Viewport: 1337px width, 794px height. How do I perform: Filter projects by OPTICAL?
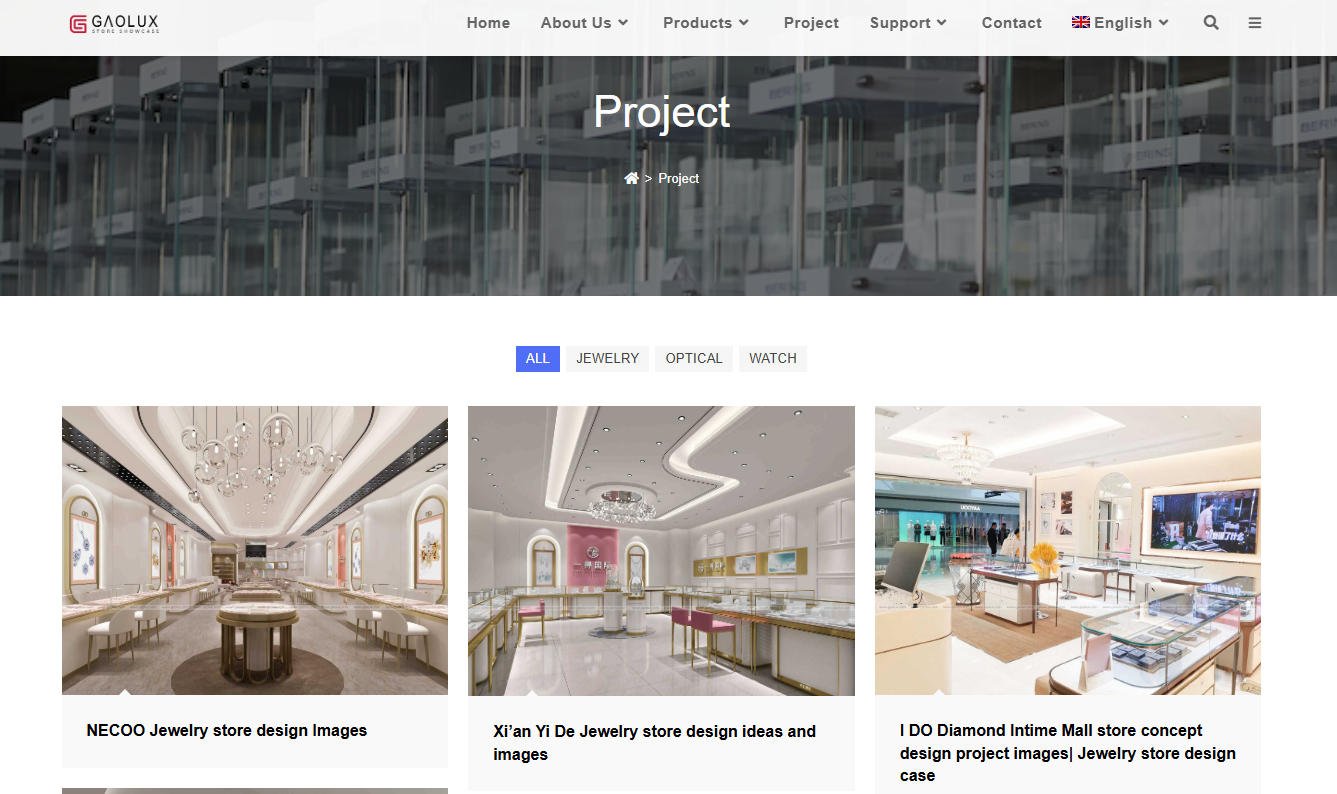tap(693, 358)
